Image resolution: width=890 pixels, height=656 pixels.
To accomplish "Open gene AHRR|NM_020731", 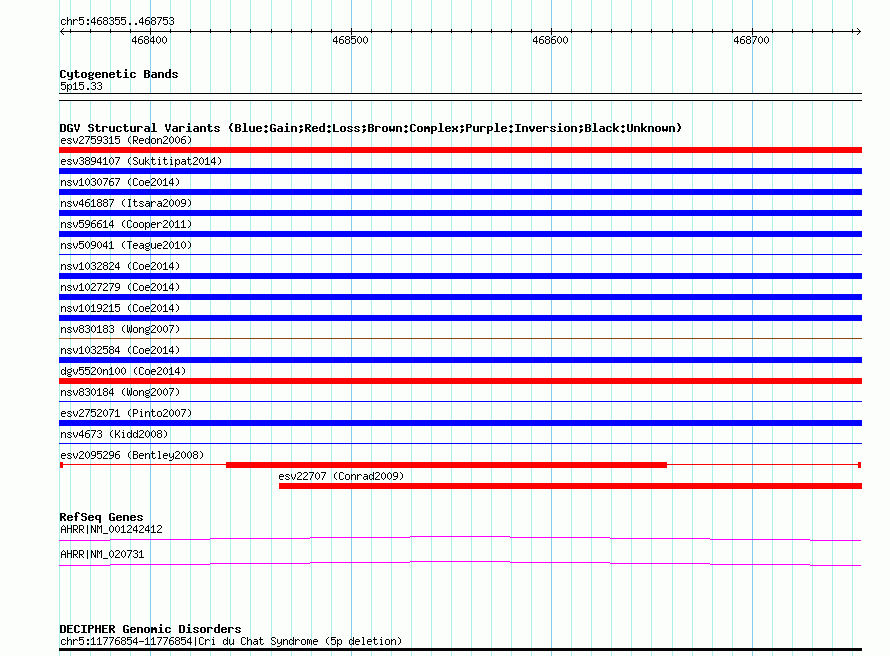I will [x=102, y=554].
